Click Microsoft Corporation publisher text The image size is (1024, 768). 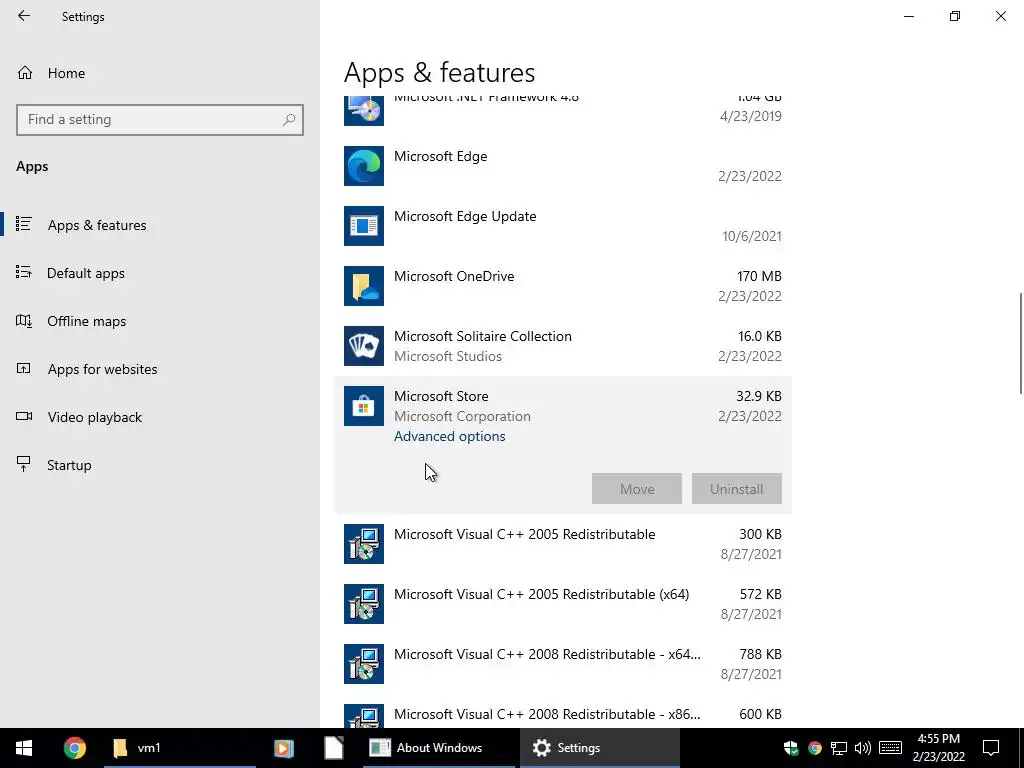462,417
